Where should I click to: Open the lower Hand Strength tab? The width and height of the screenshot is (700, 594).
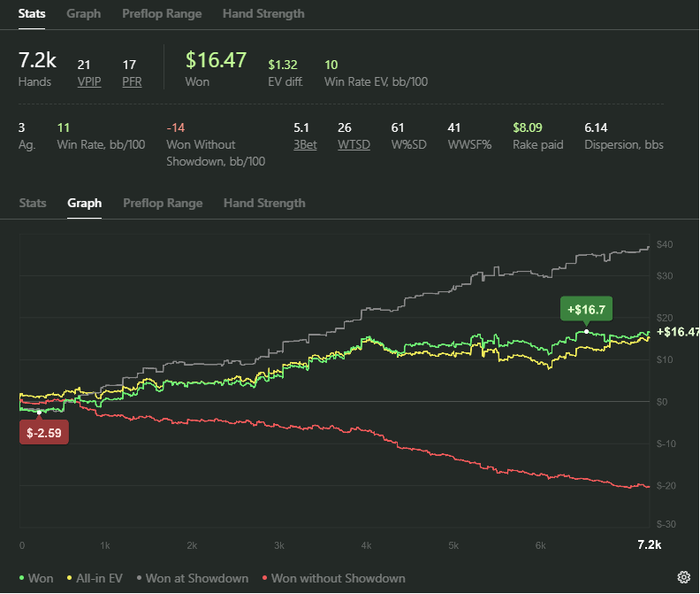(264, 203)
